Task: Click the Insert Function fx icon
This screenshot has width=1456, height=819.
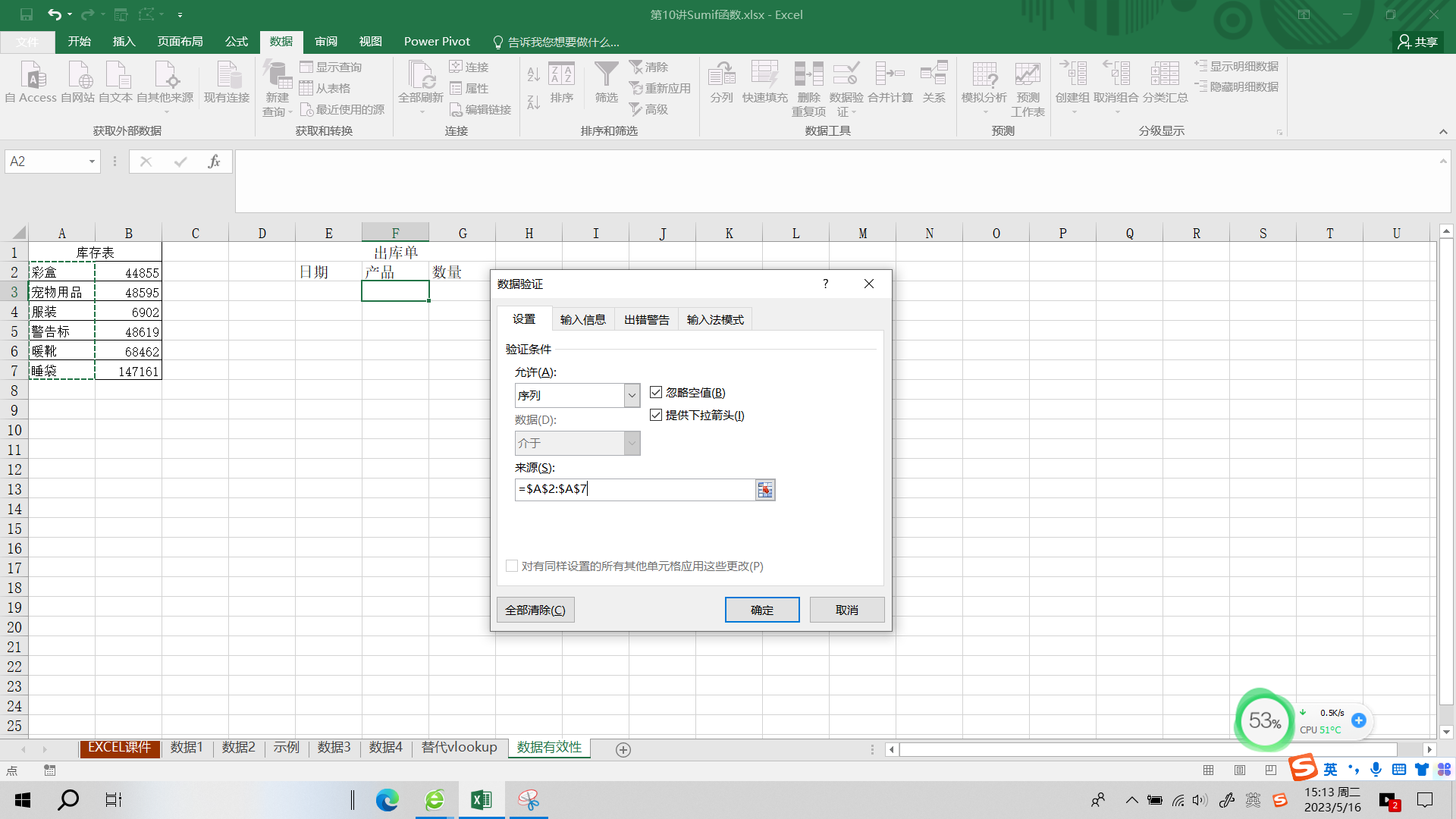Action: pyautogui.click(x=214, y=162)
